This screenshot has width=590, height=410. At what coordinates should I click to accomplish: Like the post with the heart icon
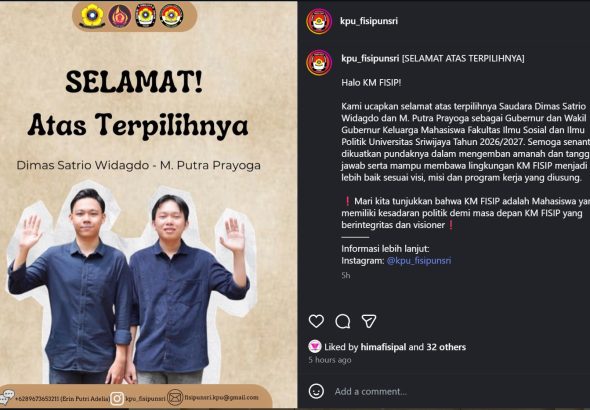coord(316,321)
